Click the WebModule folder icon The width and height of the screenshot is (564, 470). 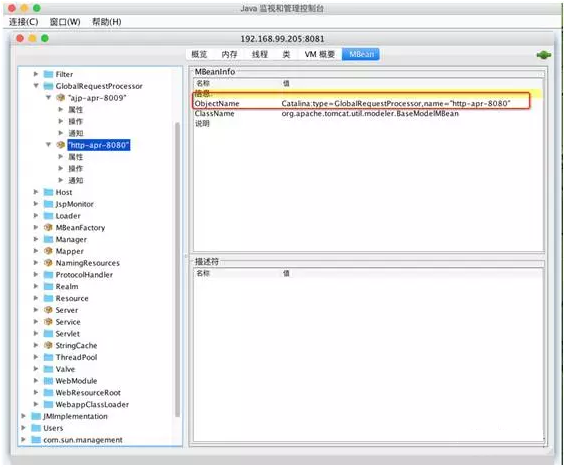pyautogui.click(x=48, y=380)
